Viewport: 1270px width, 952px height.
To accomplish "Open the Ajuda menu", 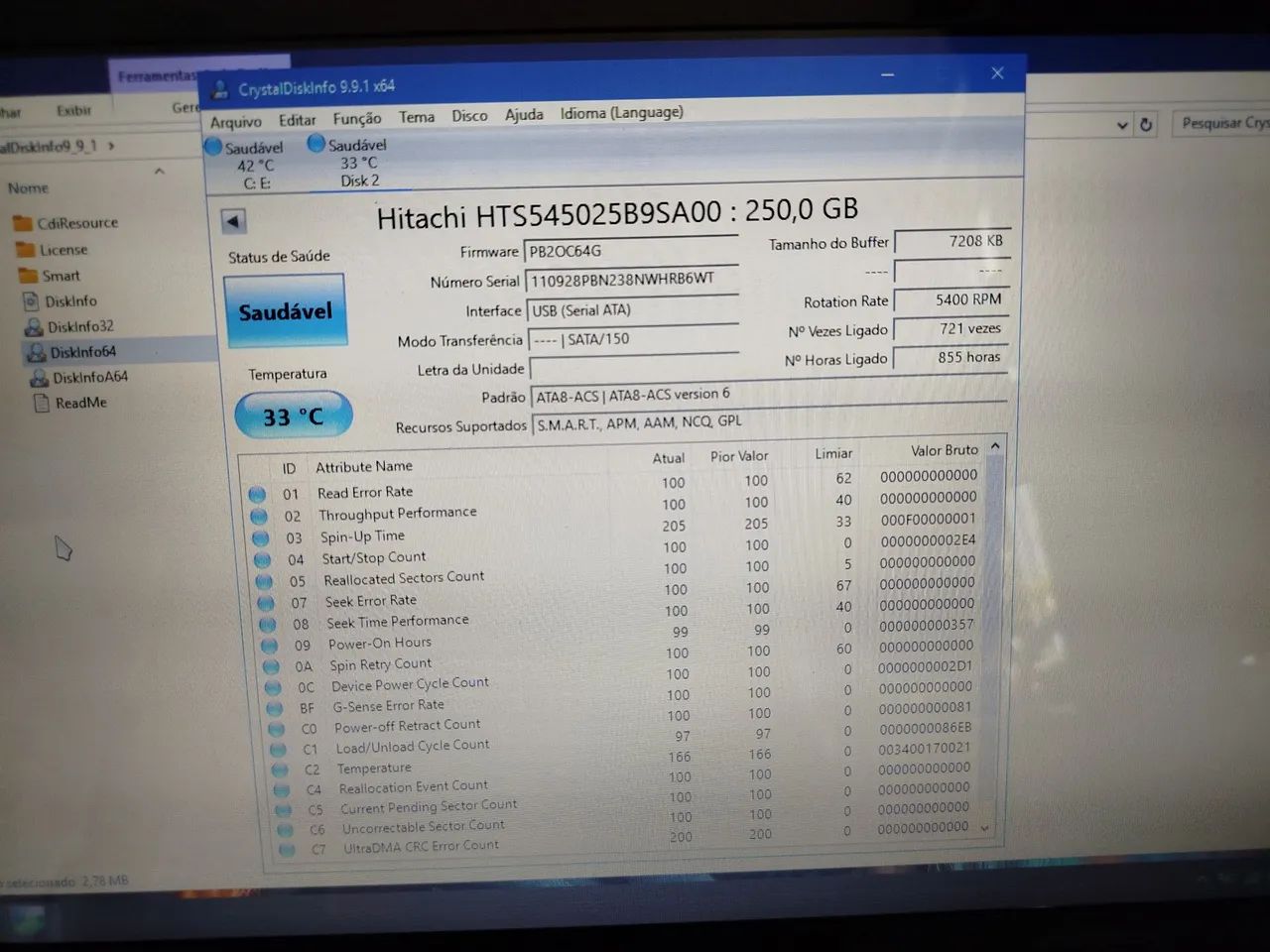I will [524, 114].
